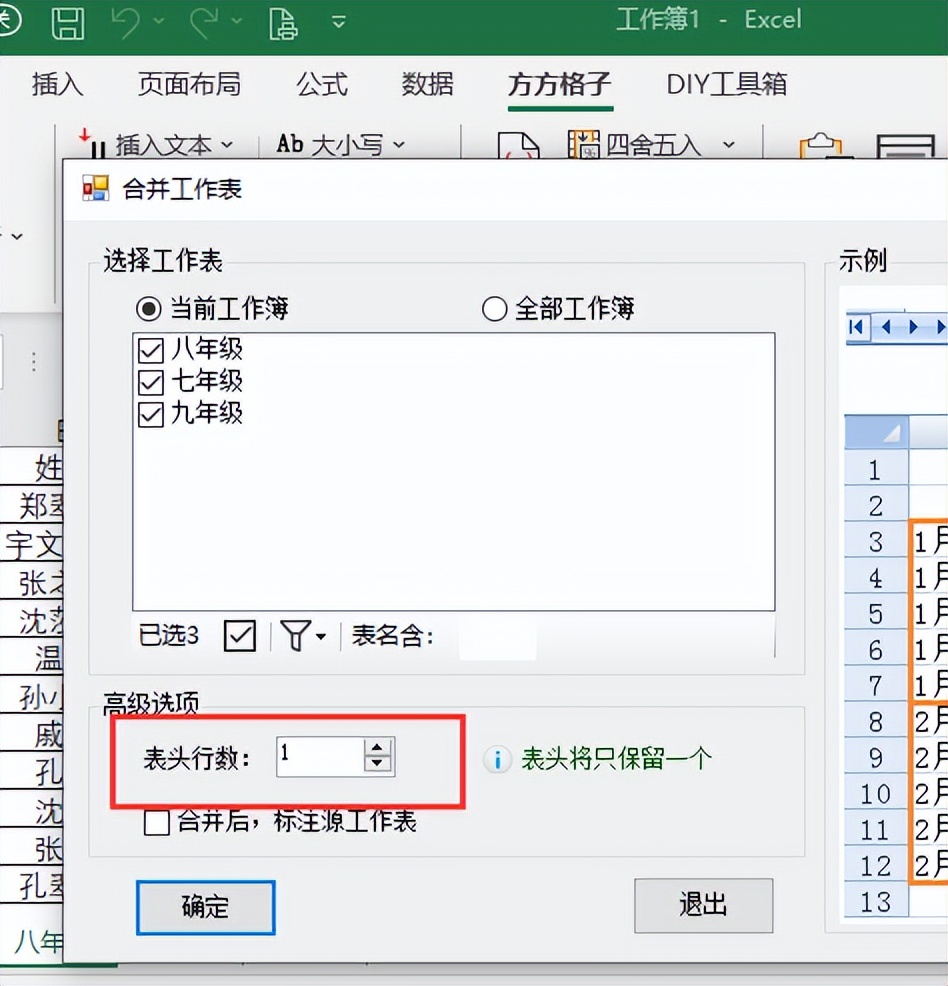
Task: Click the 合并工作表 dialog title icon
Action: (96, 188)
